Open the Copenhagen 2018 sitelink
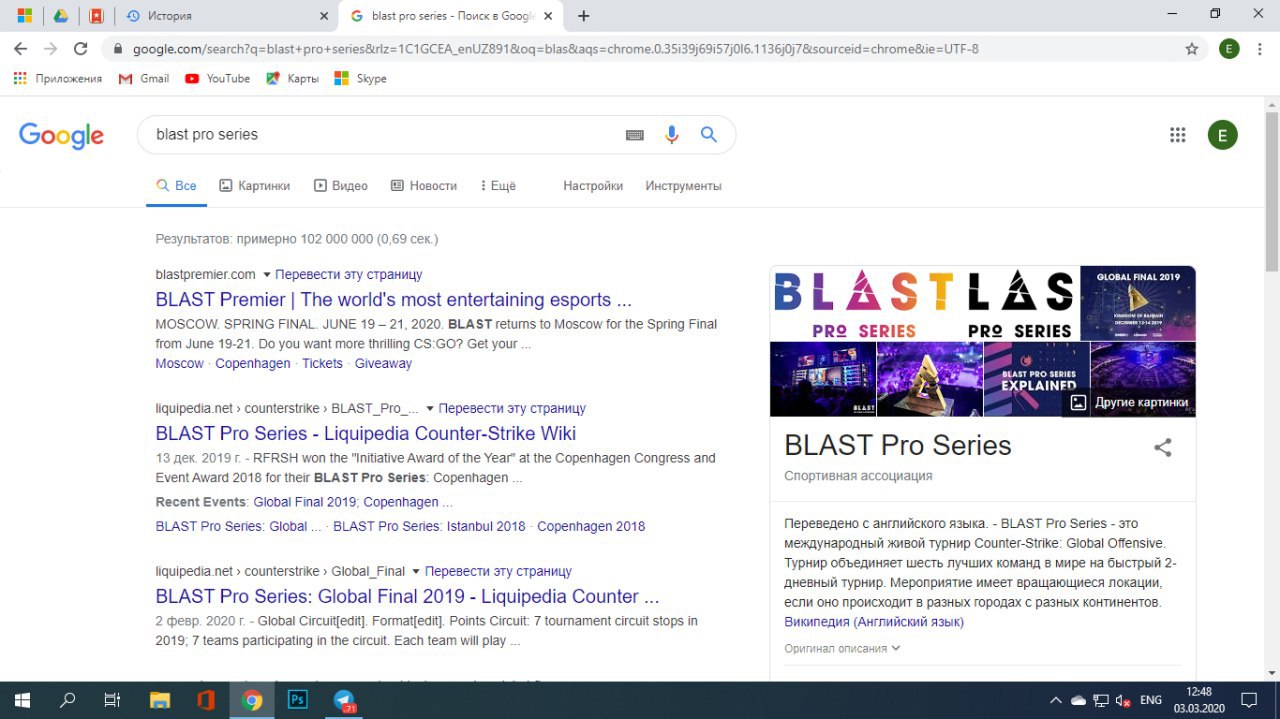Screen dimensions: 1280x719 click(591, 526)
